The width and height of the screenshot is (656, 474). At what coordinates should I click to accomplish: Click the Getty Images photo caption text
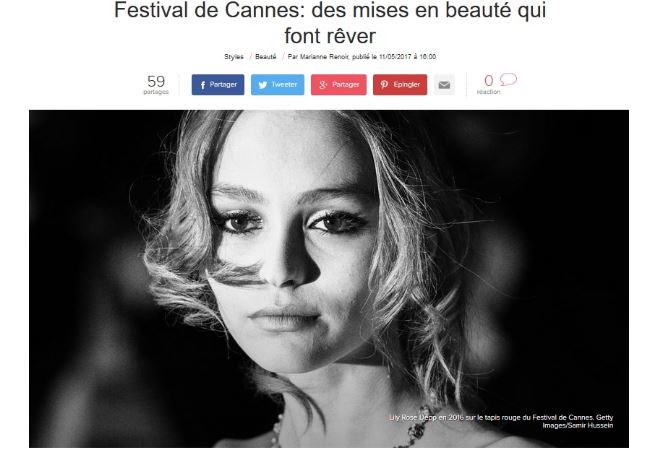tap(501, 421)
